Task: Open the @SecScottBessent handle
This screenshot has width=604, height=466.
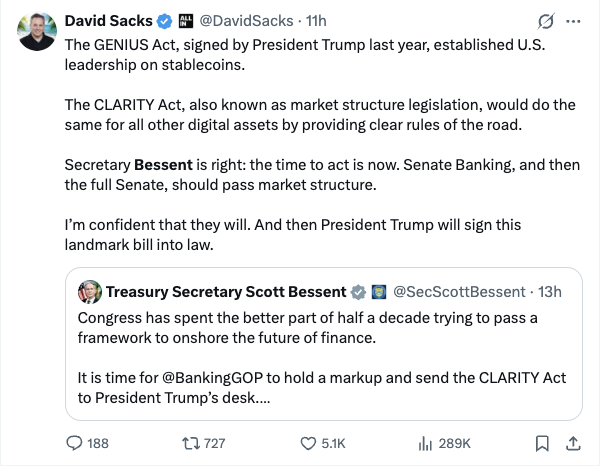Action: click(x=460, y=292)
